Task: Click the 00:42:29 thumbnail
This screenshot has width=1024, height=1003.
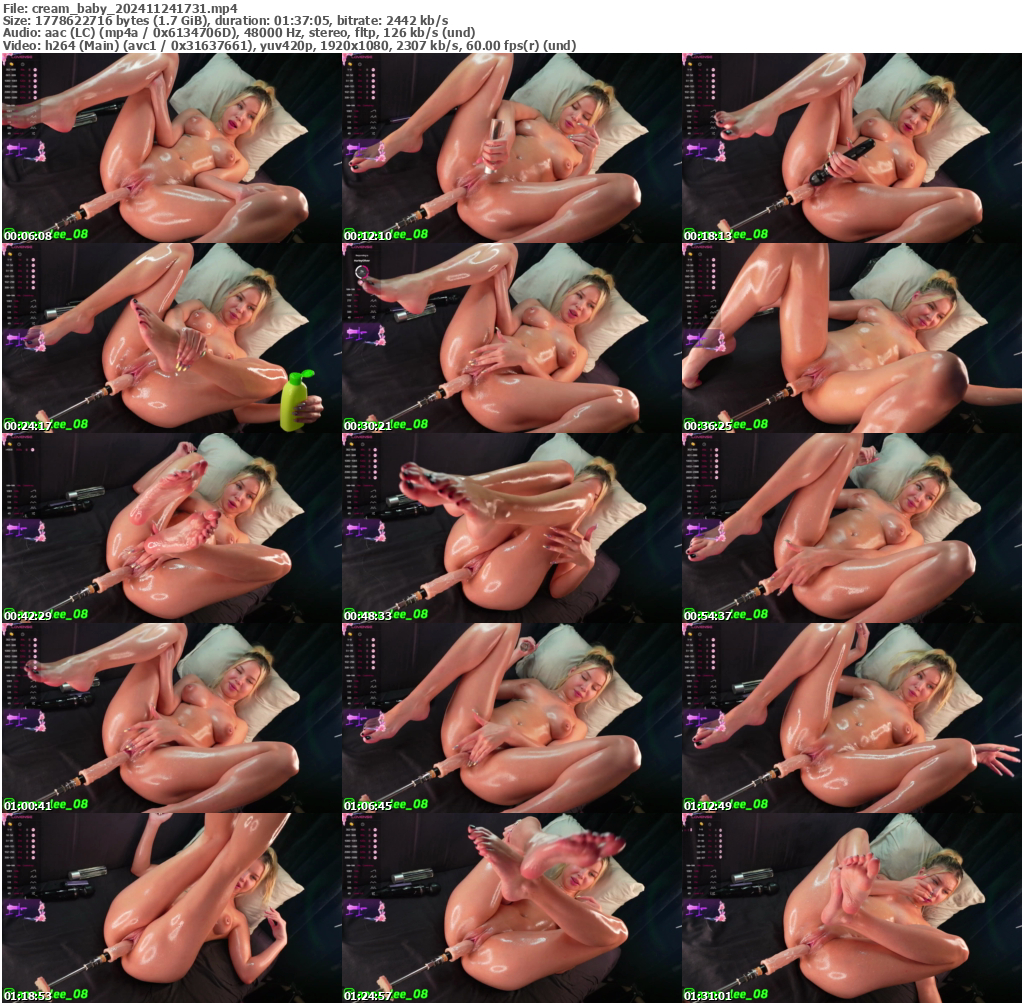Action: click(x=171, y=527)
